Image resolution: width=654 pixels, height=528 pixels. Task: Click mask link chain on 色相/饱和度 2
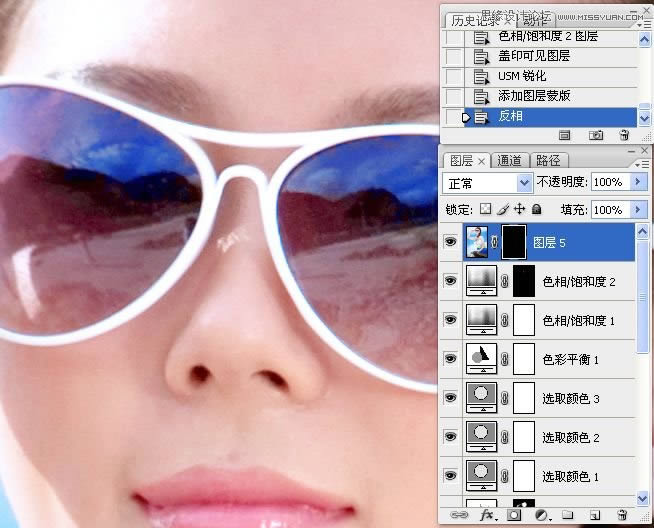504,281
